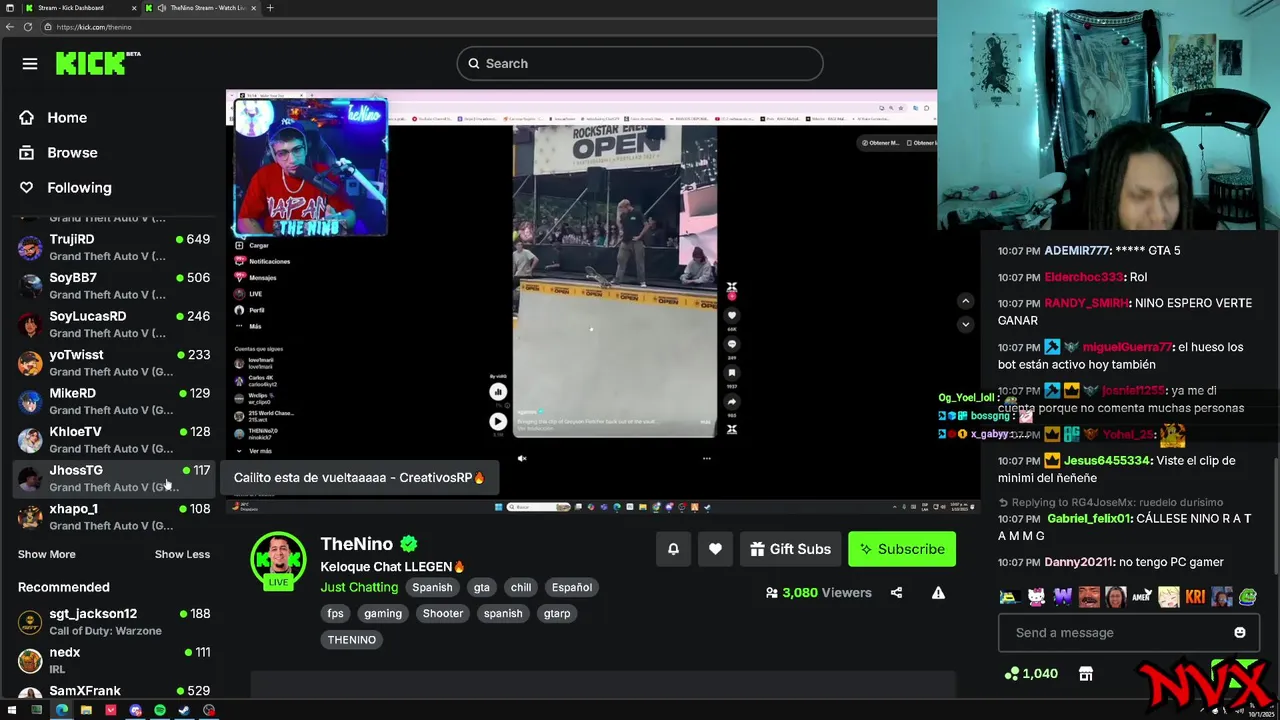Open sgt_jackson12 recommended channel
Viewport: 1280px width, 720px height.
pos(114,621)
